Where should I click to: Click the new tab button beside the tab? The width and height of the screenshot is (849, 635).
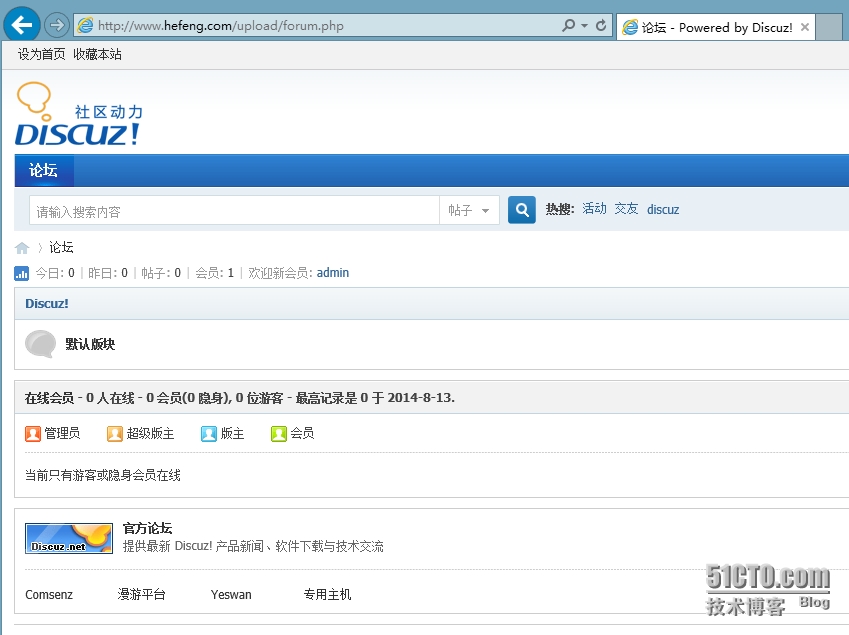(828, 27)
